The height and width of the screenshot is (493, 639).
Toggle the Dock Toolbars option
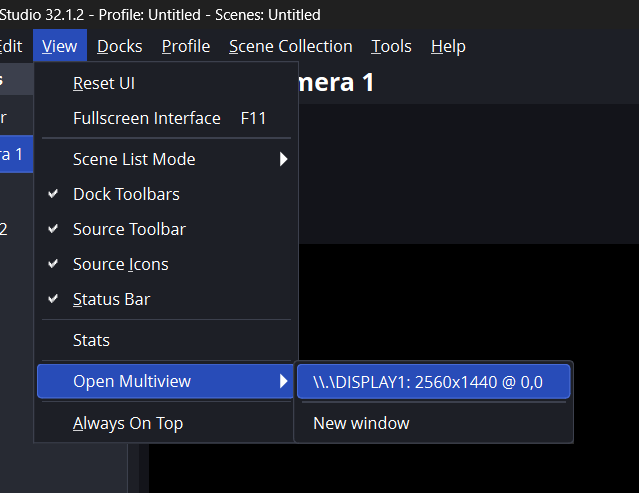click(167, 194)
